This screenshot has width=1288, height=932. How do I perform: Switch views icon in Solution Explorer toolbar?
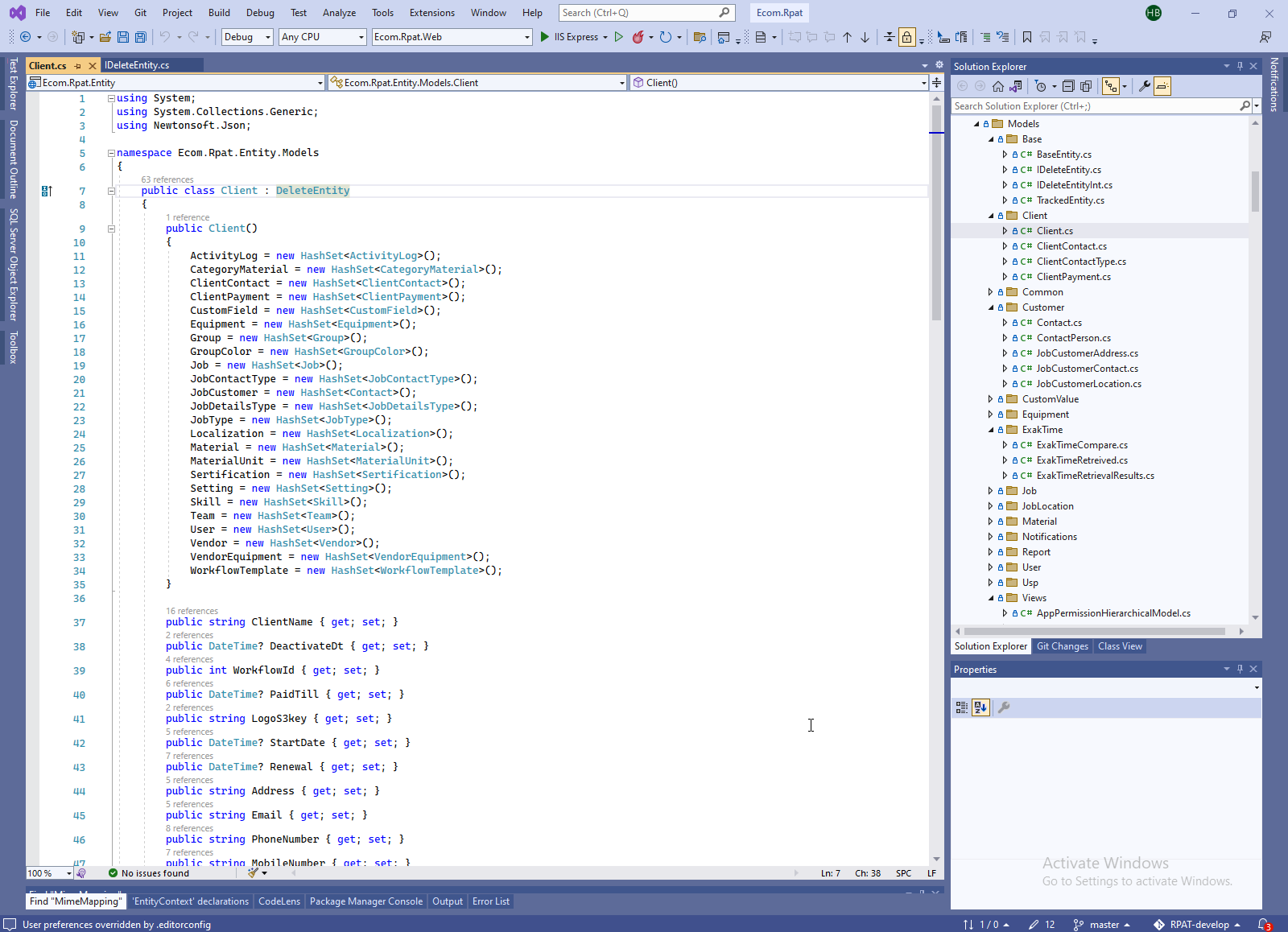pyautogui.click(x=1016, y=86)
